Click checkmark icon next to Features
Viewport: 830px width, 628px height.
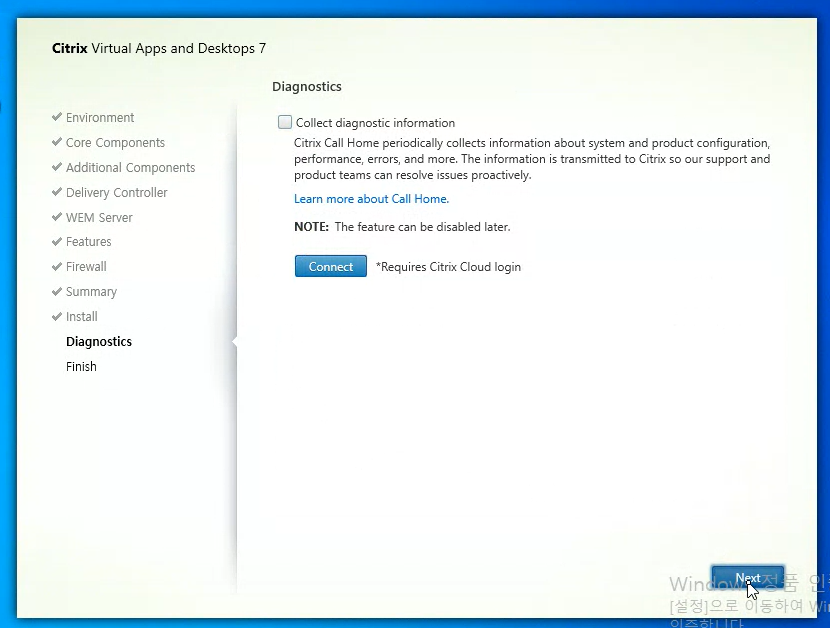(x=57, y=241)
